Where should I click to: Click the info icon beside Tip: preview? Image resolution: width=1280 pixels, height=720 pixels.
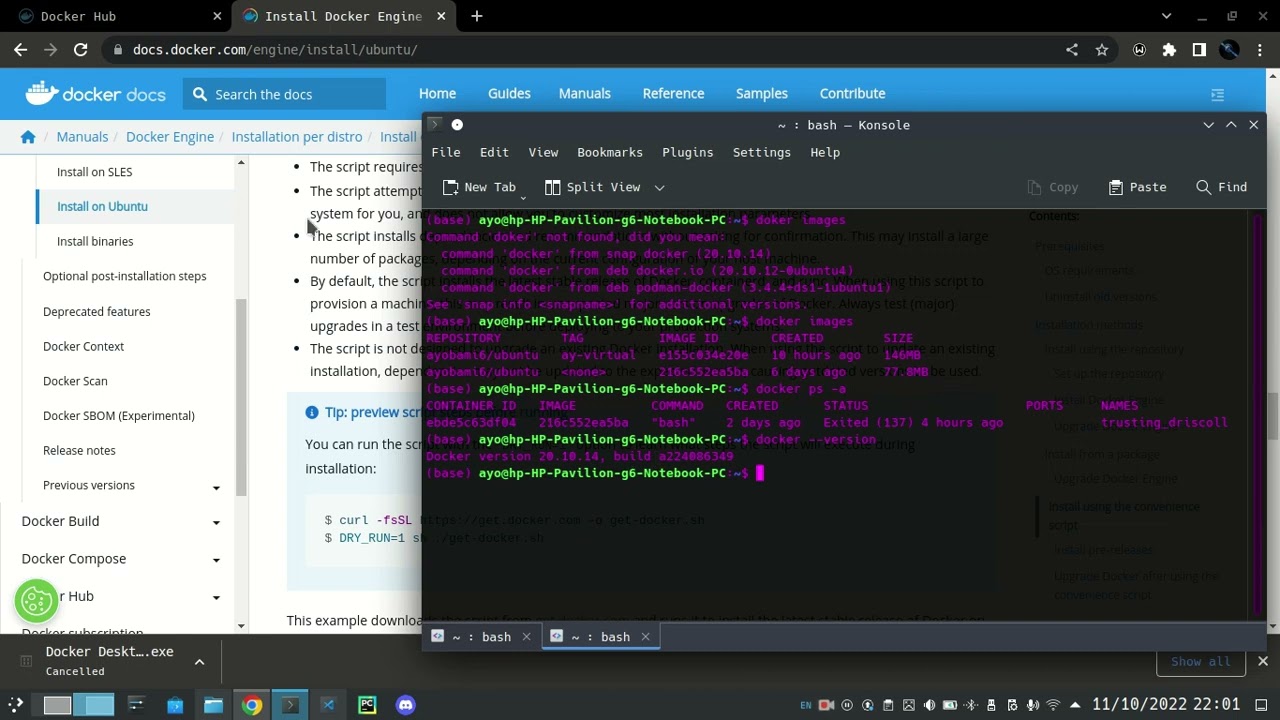[x=312, y=412]
